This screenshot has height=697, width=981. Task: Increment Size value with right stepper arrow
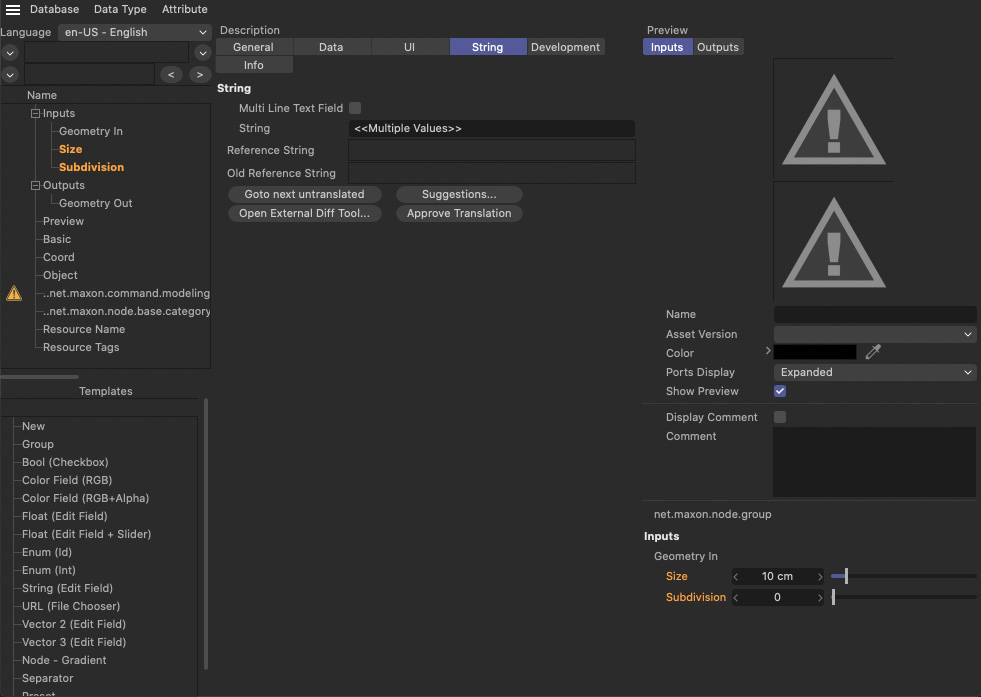click(x=820, y=577)
